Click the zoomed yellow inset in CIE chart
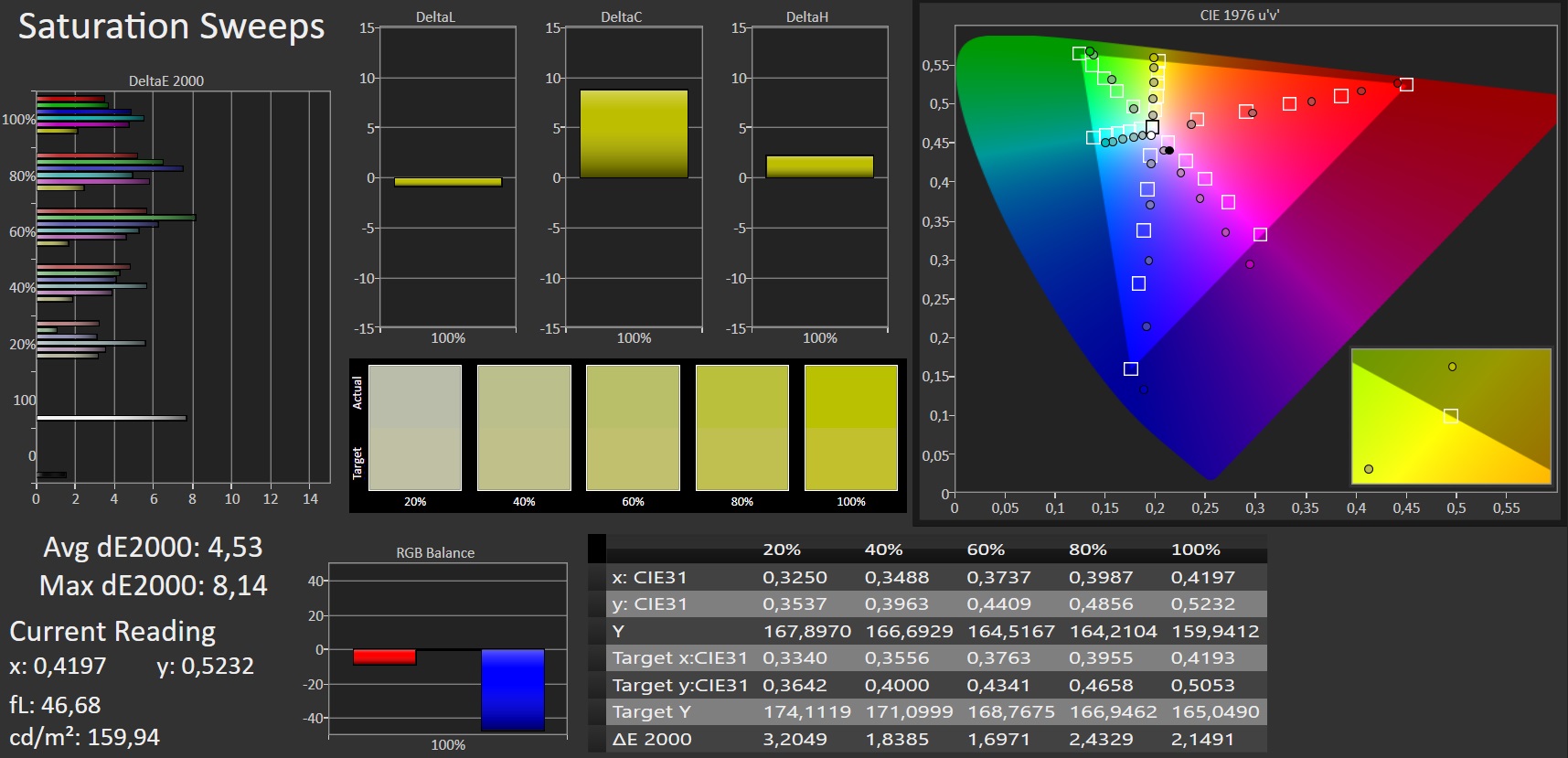The height and width of the screenshot is (758, 1568). tap(1451, 416)
